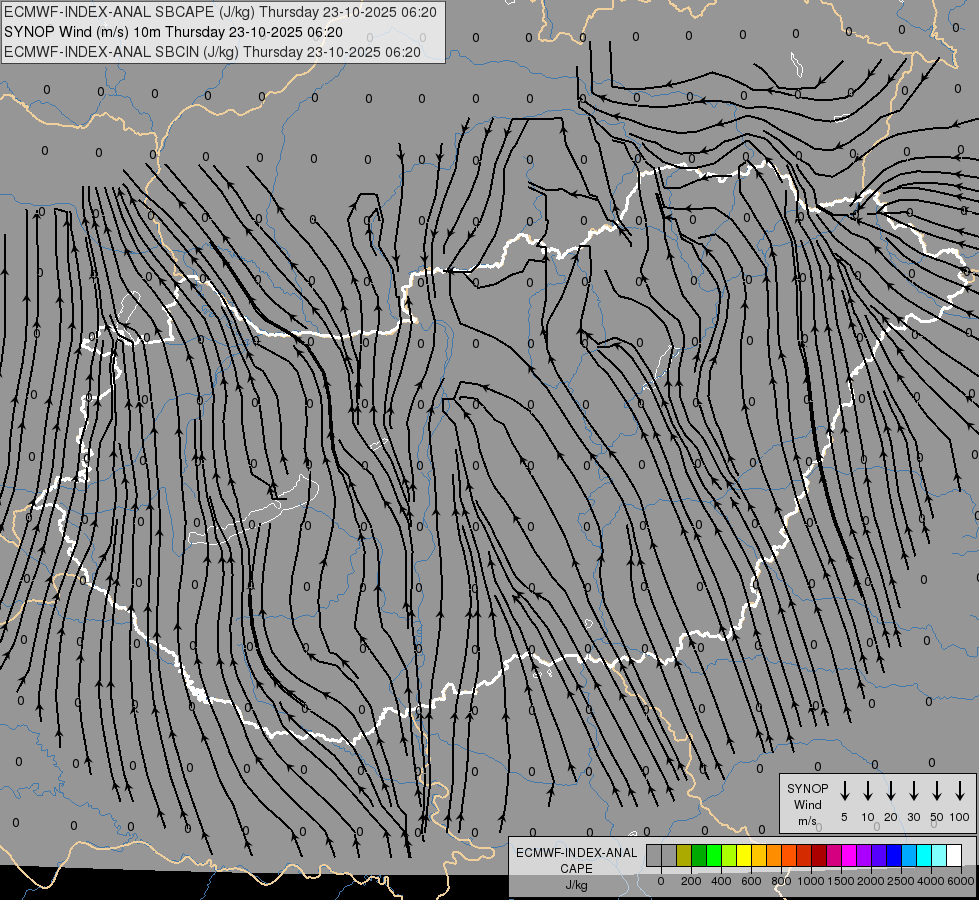The image size is (979, 900).
Task: Select the pure blue CAPE legend swatch
Action: click(895, 855)
